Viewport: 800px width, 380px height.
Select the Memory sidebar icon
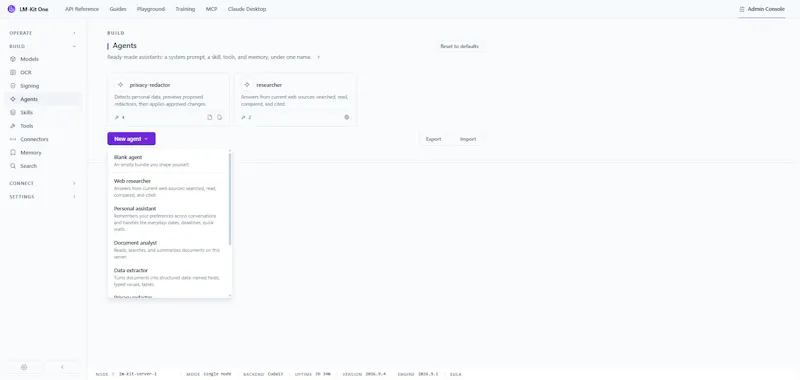click(x=13, y=153)
